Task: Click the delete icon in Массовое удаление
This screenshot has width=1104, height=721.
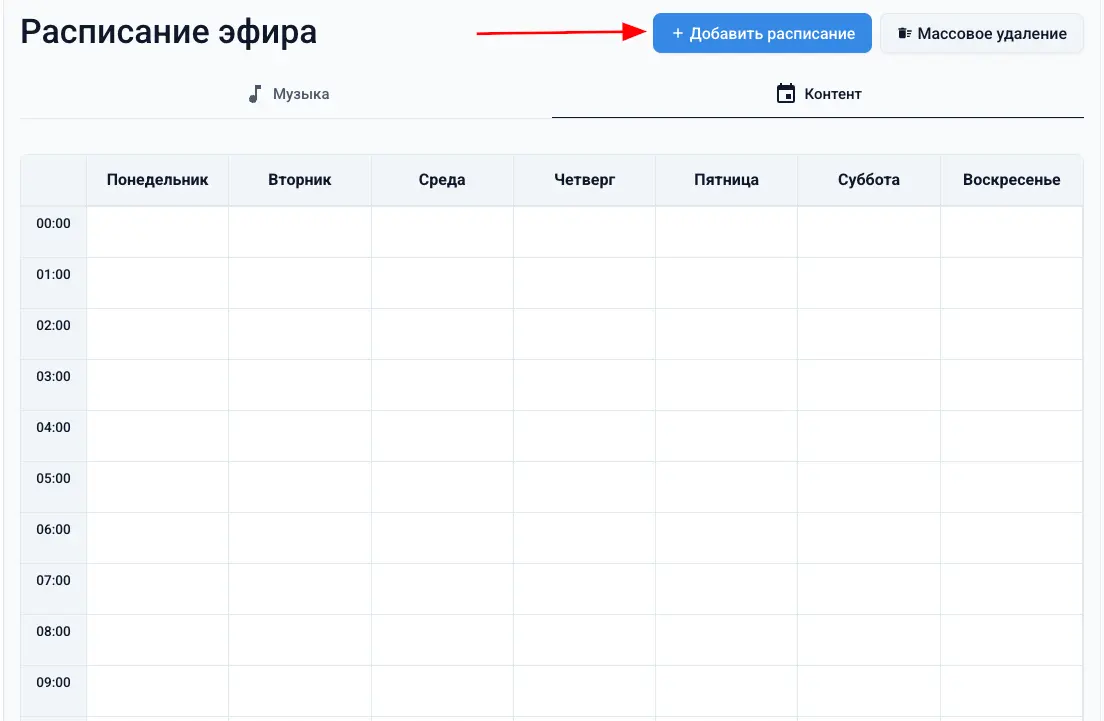Action: coord(904,33)
